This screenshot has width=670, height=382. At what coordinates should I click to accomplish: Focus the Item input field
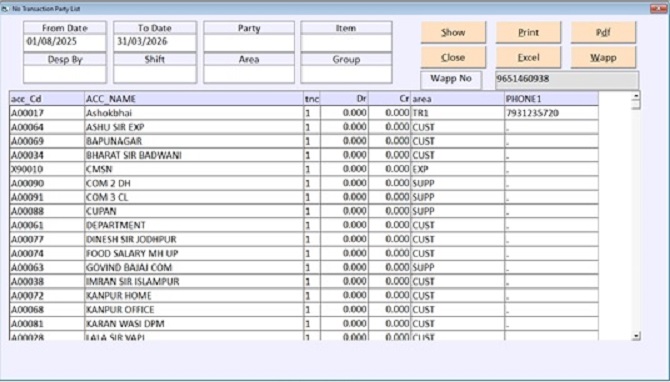(x=346, y=43)
